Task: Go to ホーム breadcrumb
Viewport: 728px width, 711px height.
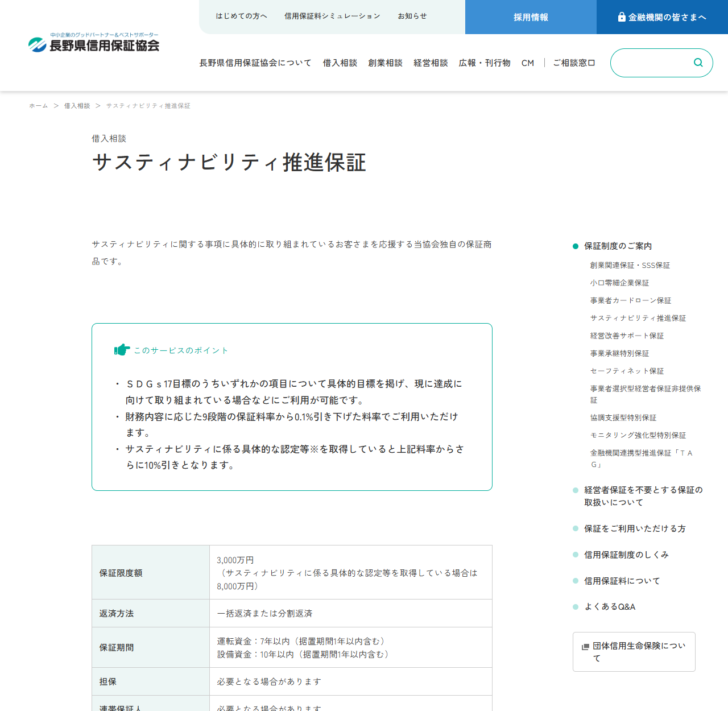Action: 39,106
